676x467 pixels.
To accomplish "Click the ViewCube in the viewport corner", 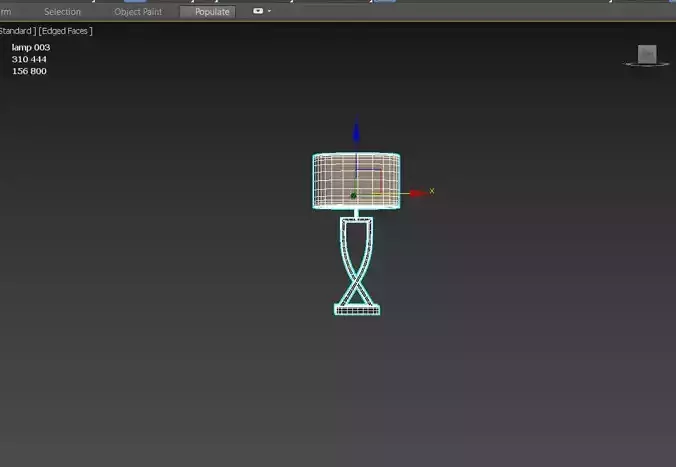I will click(x=647, y=55).
